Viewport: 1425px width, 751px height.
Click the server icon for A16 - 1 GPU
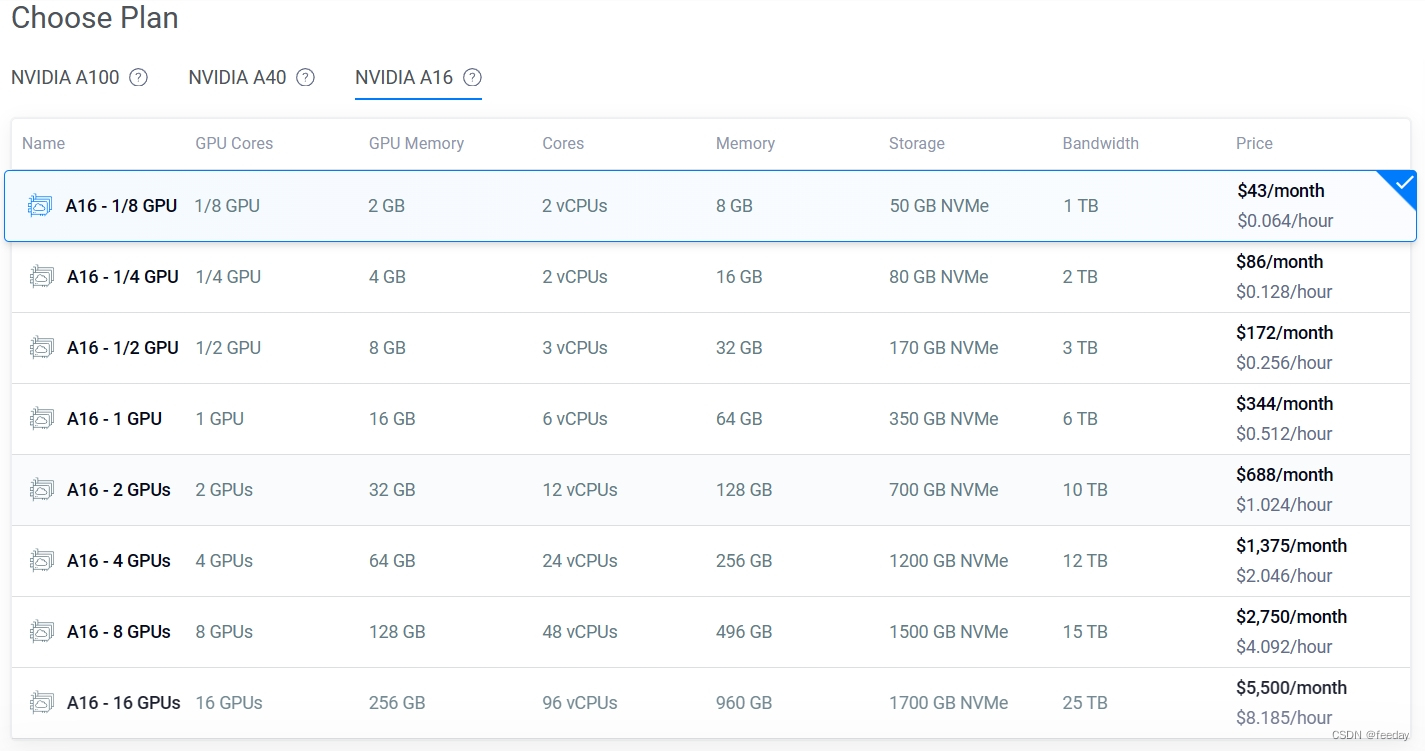click(41, 419)
